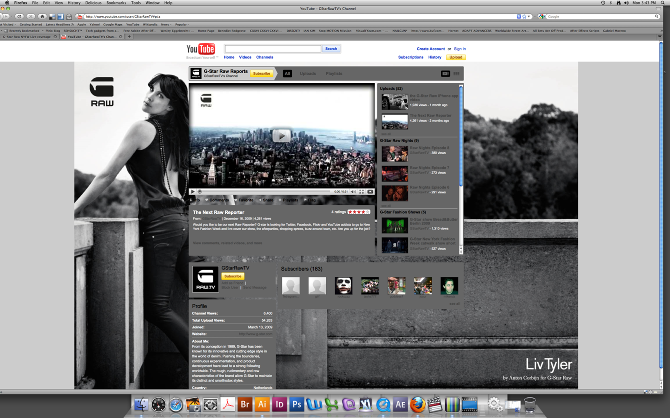Screen dimensions: 670x418
Task: Open the History link
Action: (435, 57)
